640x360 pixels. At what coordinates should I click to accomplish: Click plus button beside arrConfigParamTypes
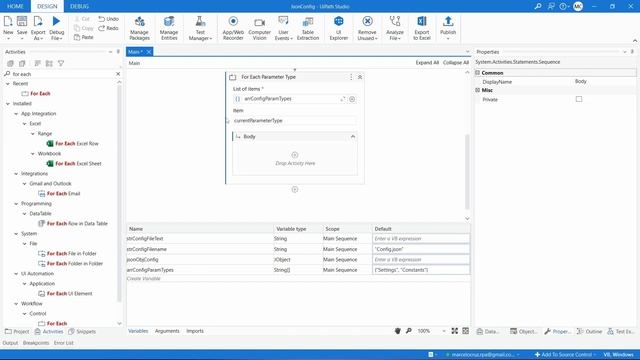352,99
